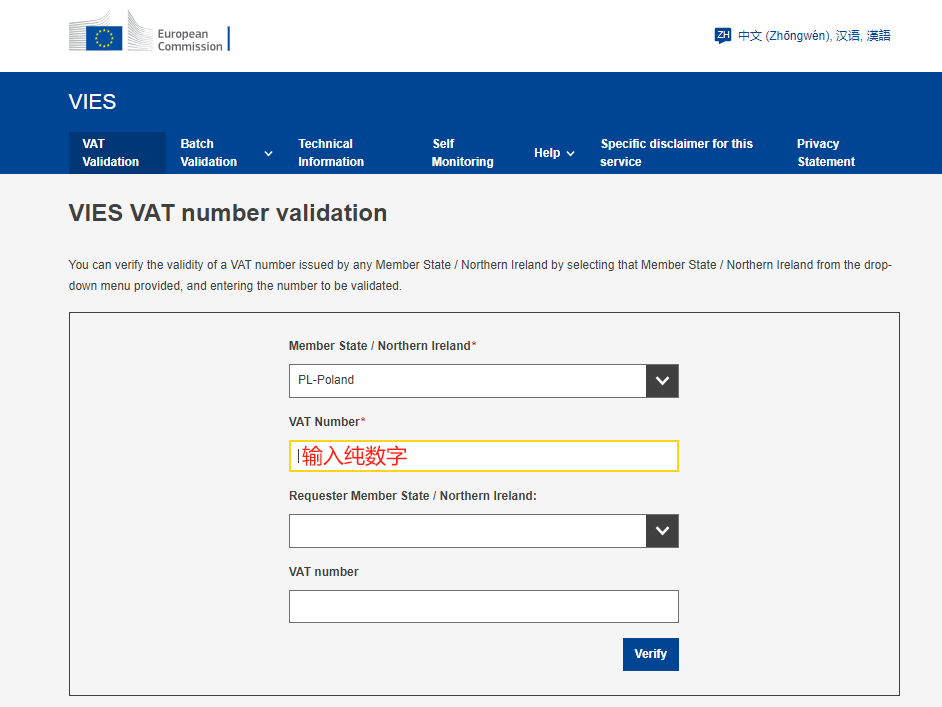The height and width of the screenshot is (707, 942).
Task: Click the ZH language badge icon
Action: [723, 35]
